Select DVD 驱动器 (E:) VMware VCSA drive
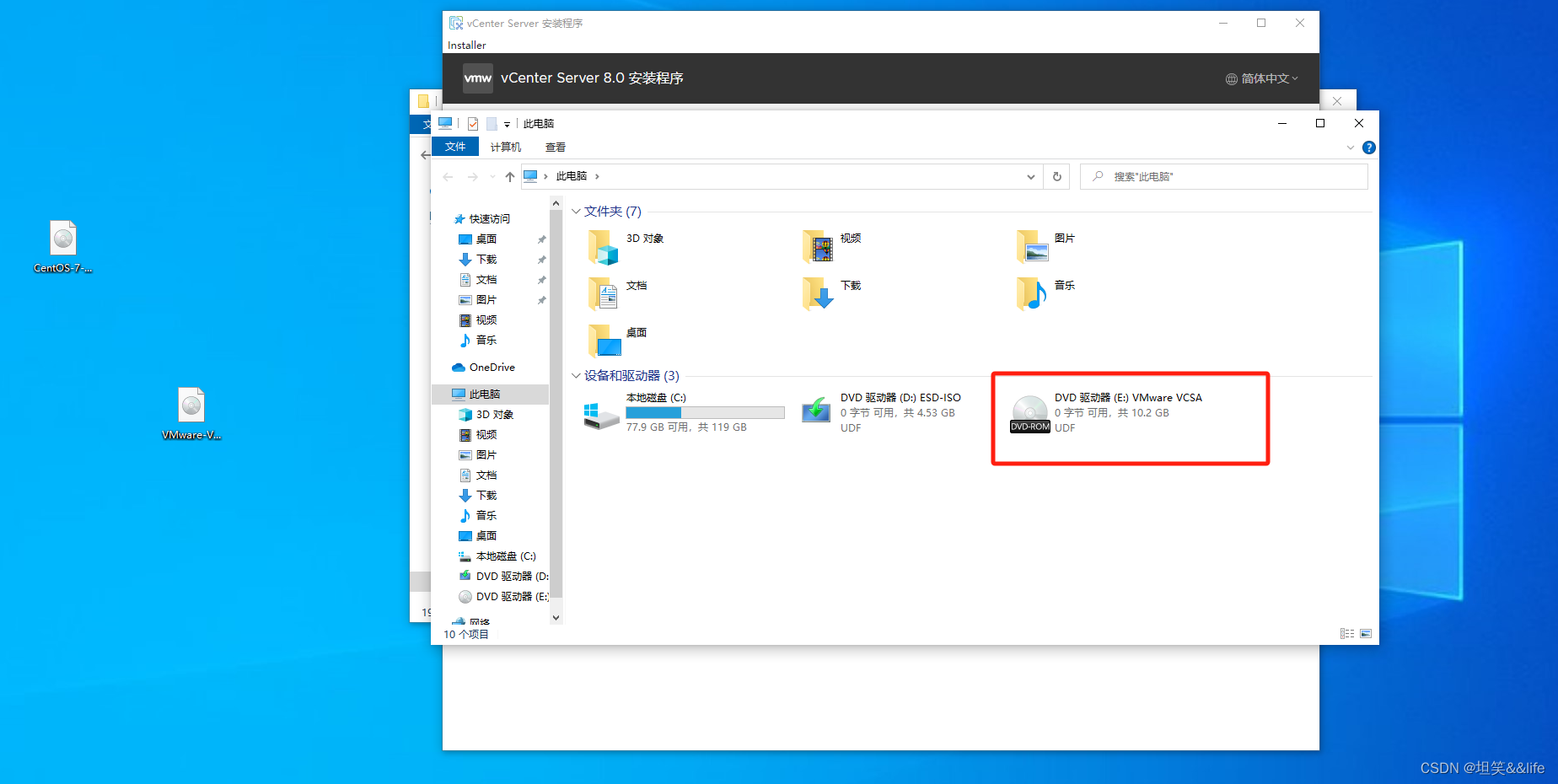 pyautogui.click(x=1107, y=412)
